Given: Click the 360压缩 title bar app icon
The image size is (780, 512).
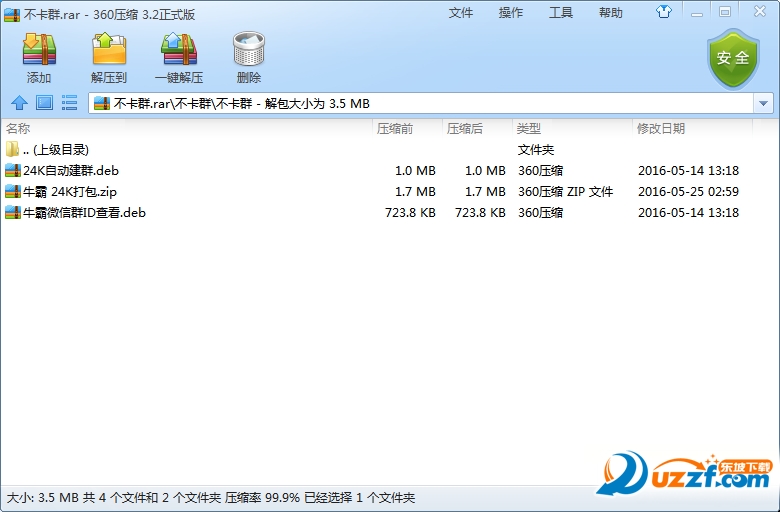Looking at the screenshot, I should 12,14.
